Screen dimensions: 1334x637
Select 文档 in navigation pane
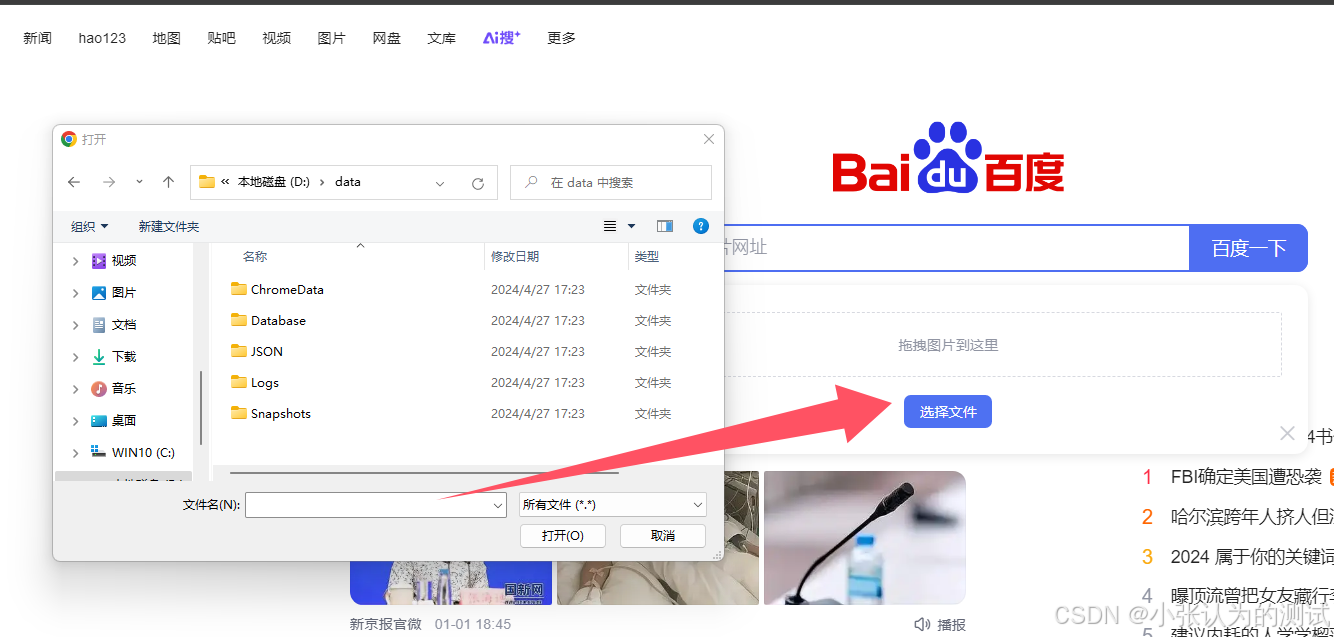pyautogui.click(x=124, y=325)
